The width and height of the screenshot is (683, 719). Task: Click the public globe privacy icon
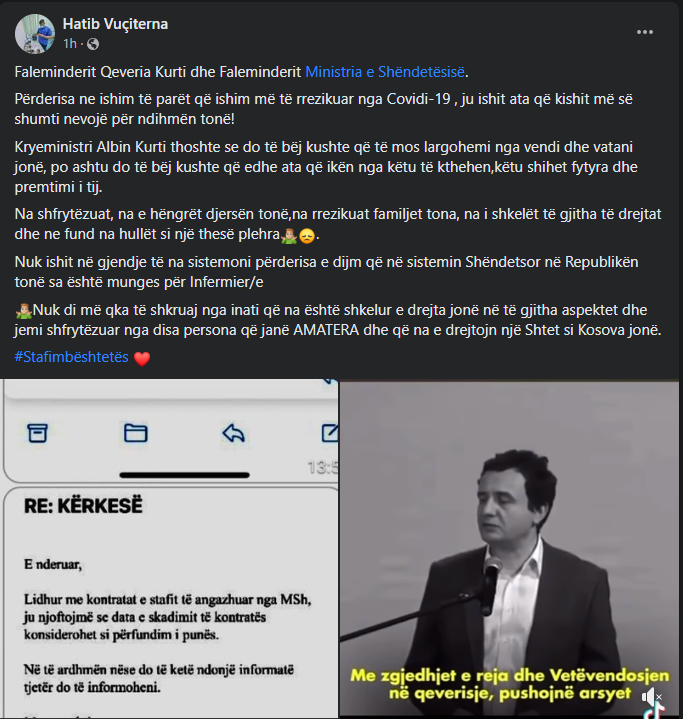tap(93, 44)
